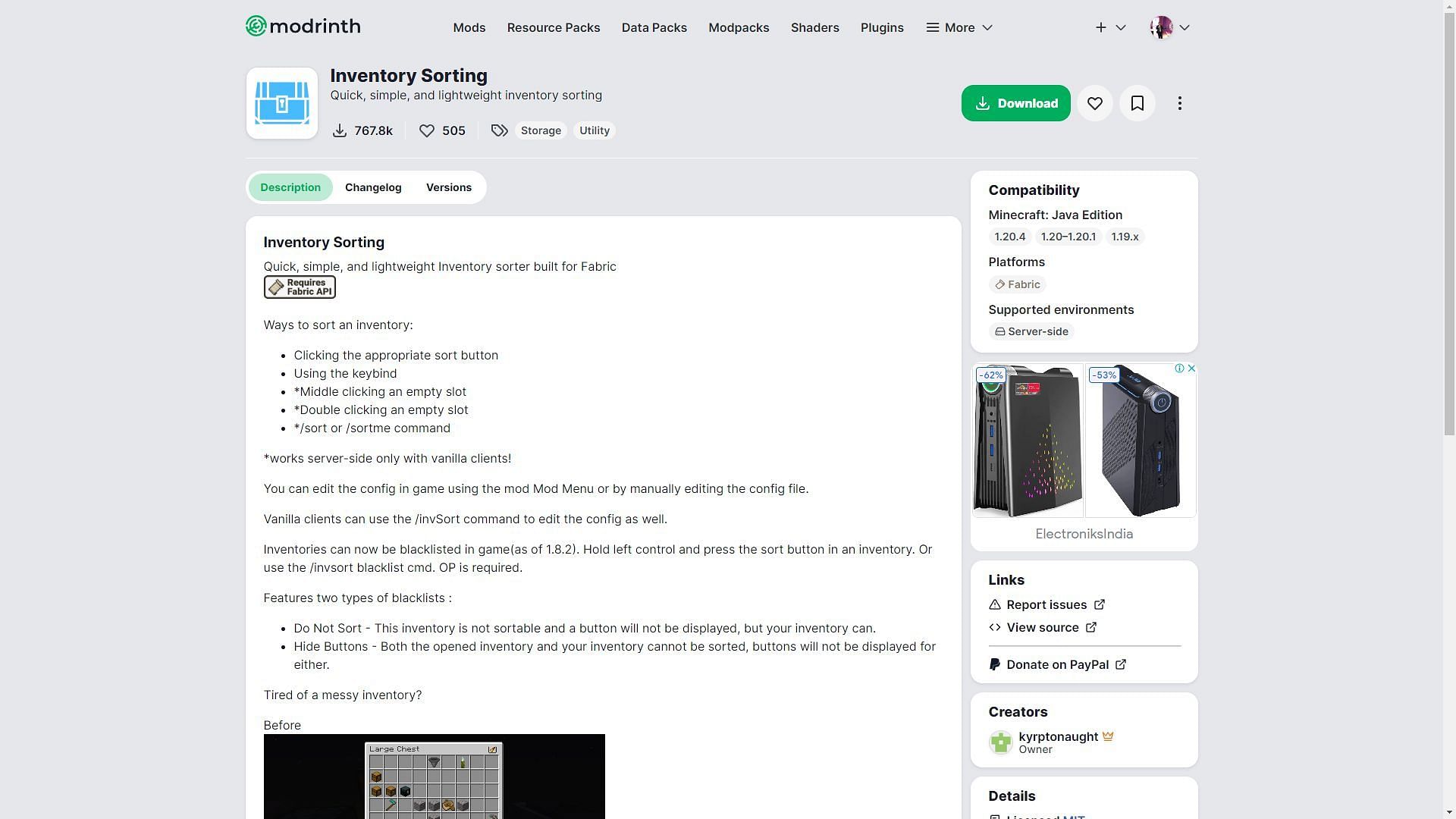This screenshot has width=1456, height=819.
Task: Dismiss the advertisement close button
Action: point(1191,368)
